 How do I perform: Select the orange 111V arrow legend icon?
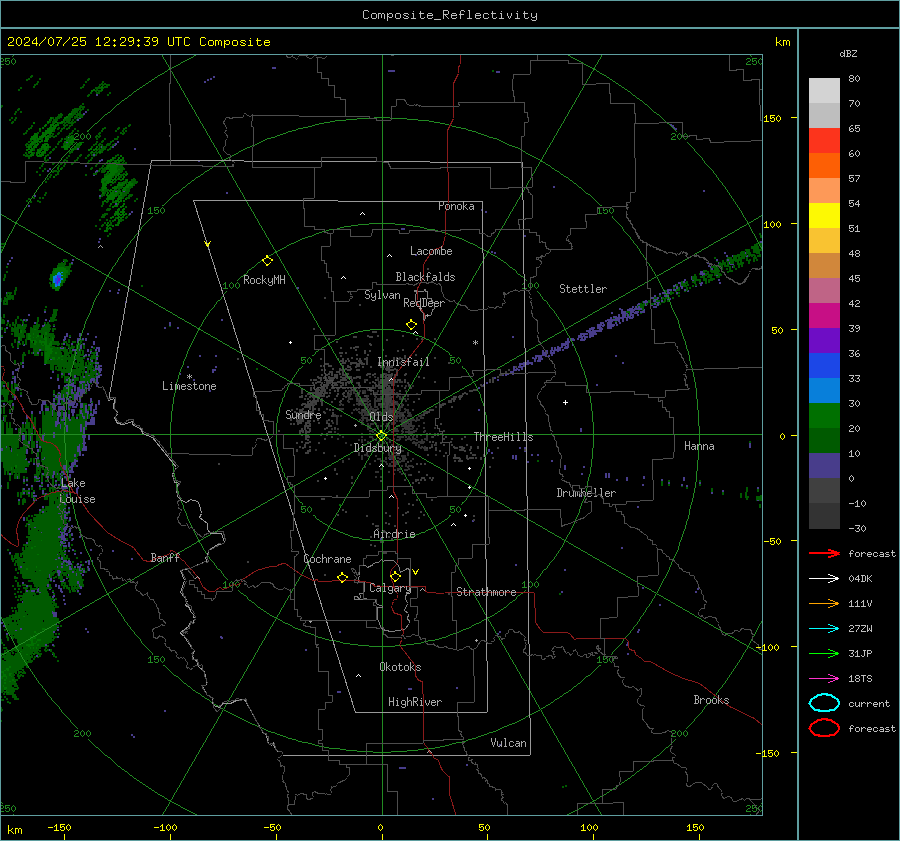coord(824,603)
